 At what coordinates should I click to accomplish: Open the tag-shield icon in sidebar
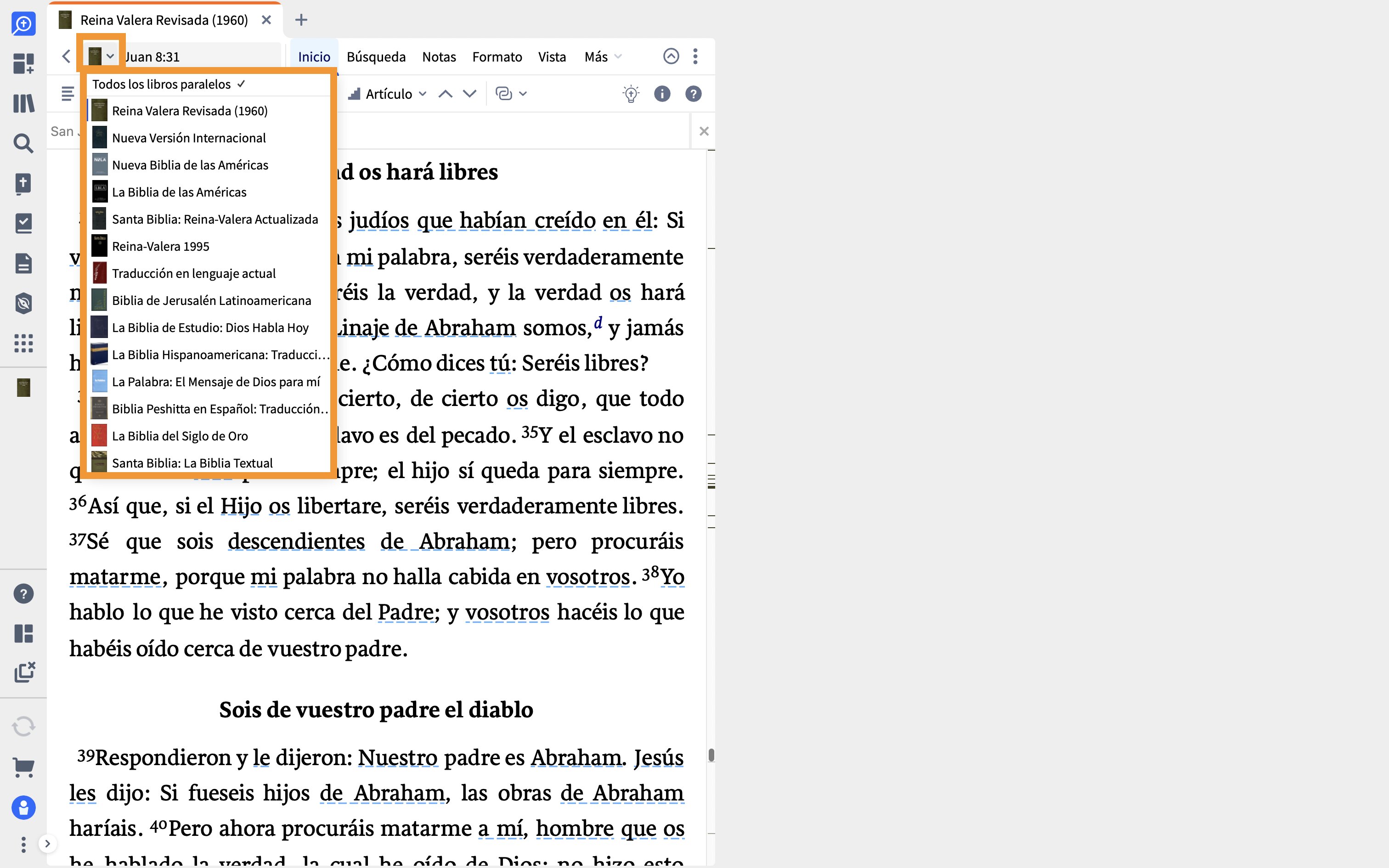(23, 303)
